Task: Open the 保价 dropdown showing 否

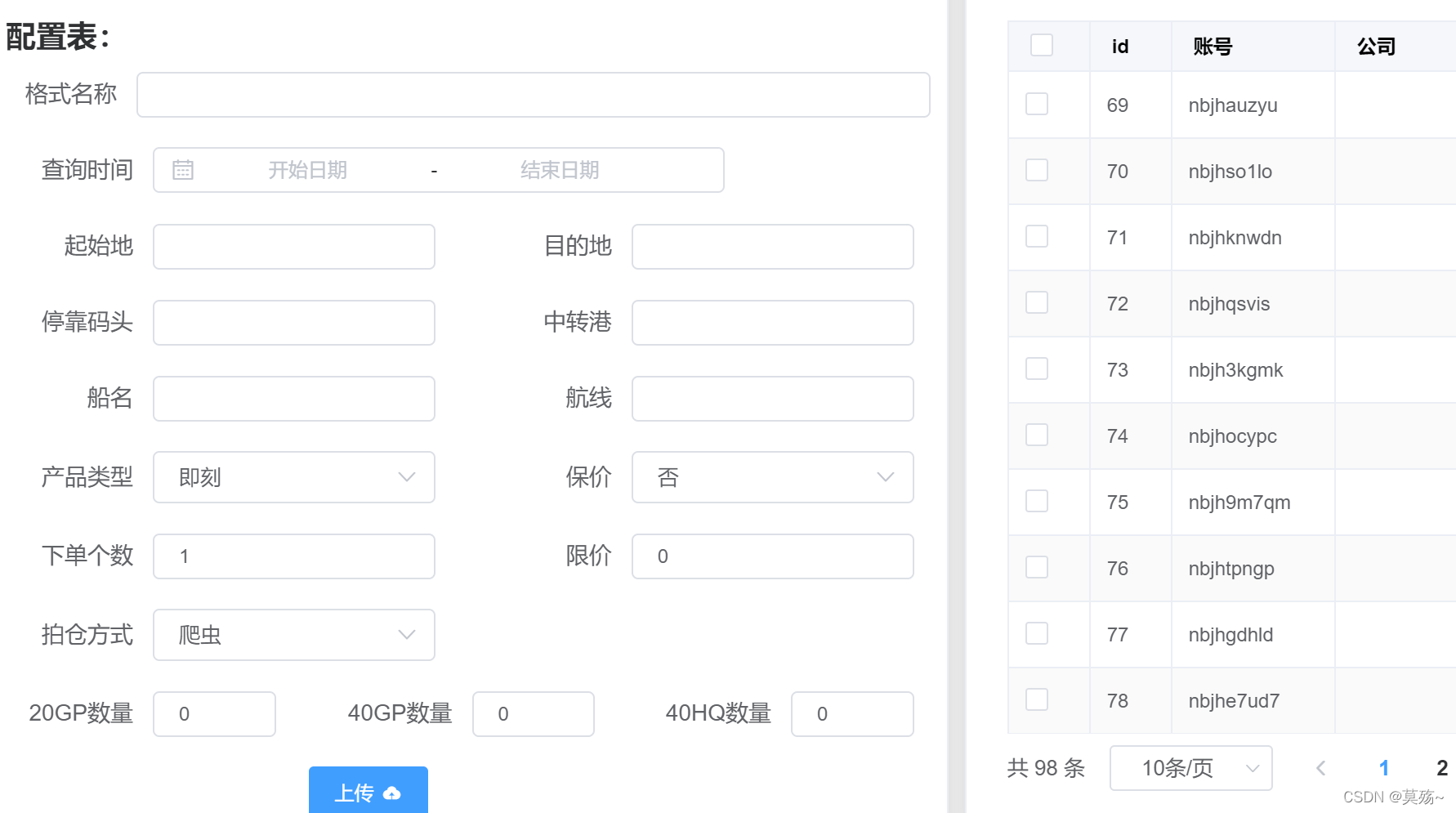Action: tap(773, 477)
